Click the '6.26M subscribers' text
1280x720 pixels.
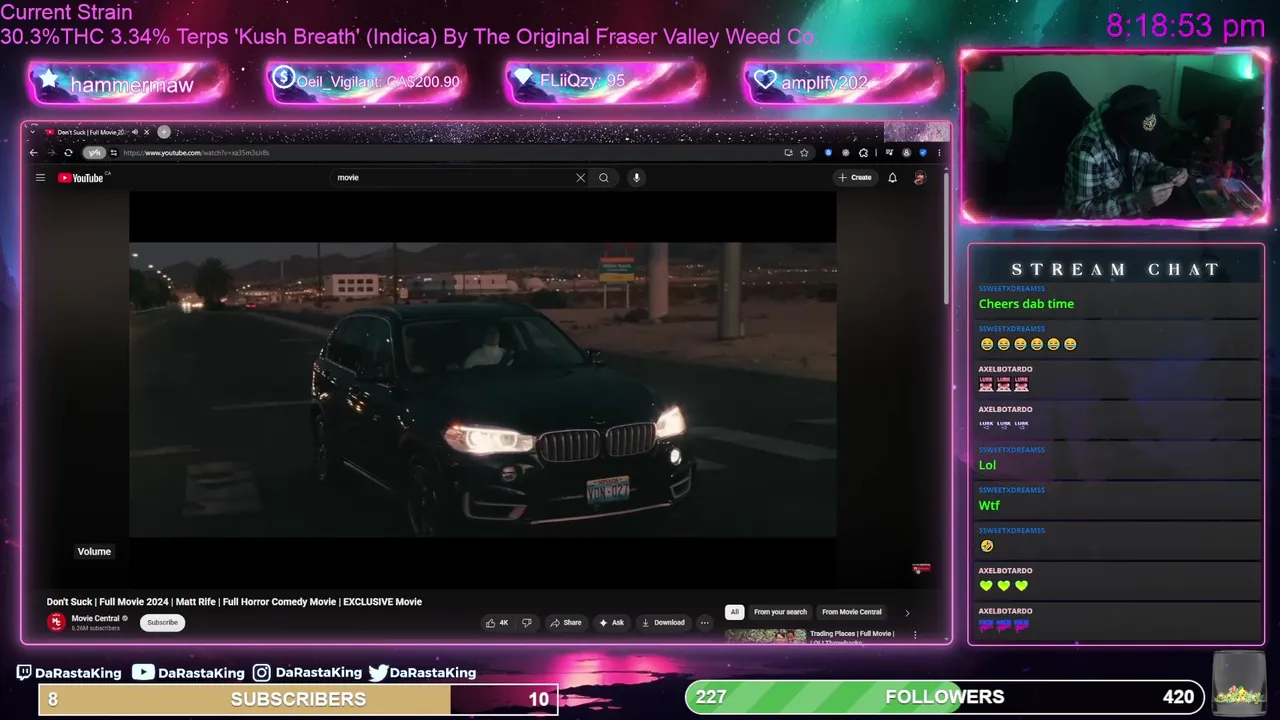pos(94,628)
